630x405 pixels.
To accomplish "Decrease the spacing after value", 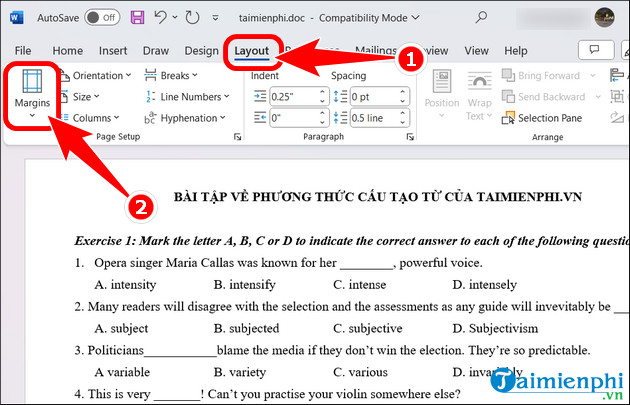I will 403,123.
